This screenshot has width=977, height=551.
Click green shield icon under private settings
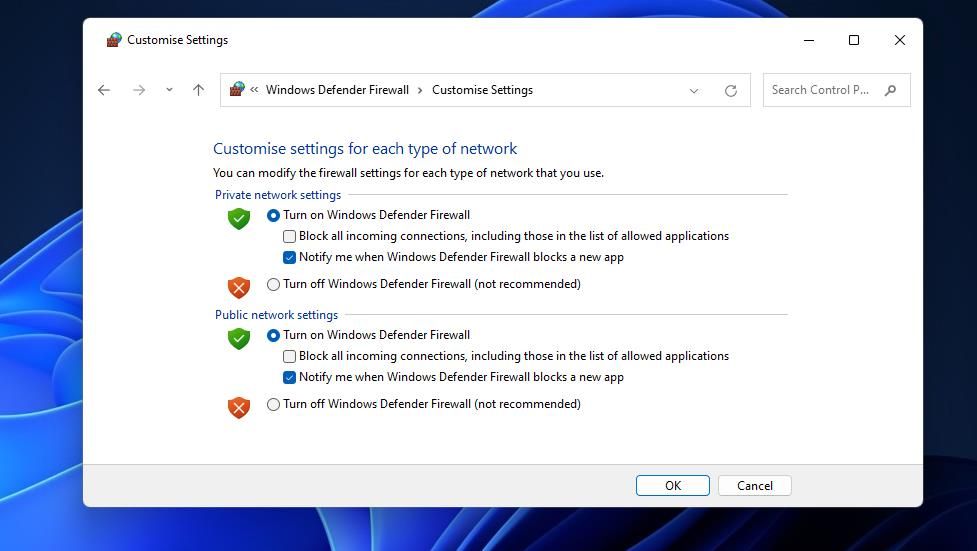click(239, 219)
